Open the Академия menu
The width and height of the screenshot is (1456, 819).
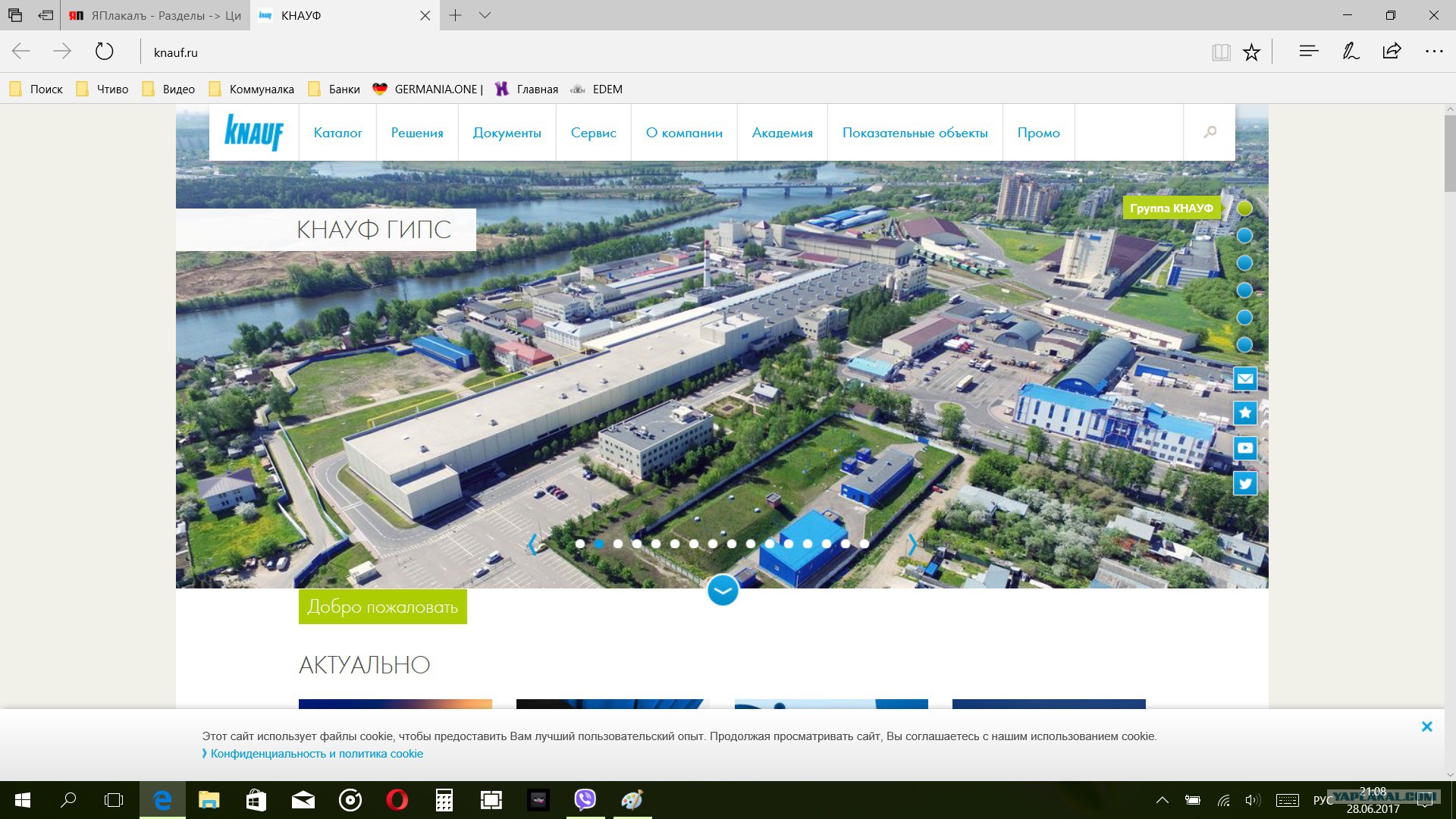[783, 133]
